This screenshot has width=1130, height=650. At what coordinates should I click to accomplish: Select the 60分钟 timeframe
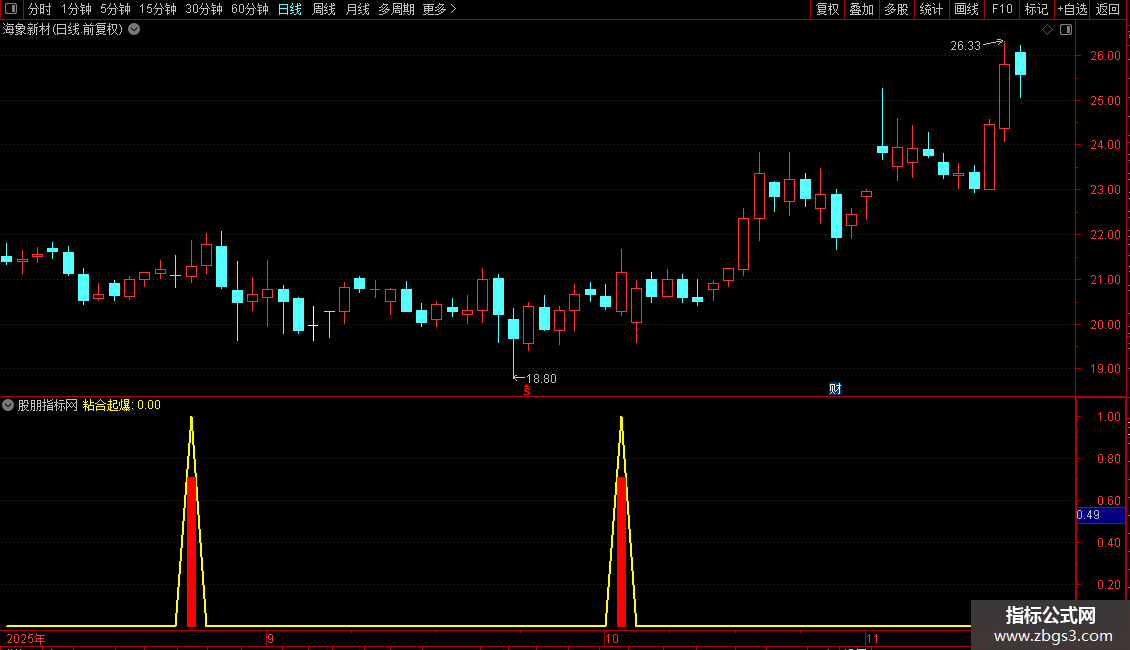[250, 9]
